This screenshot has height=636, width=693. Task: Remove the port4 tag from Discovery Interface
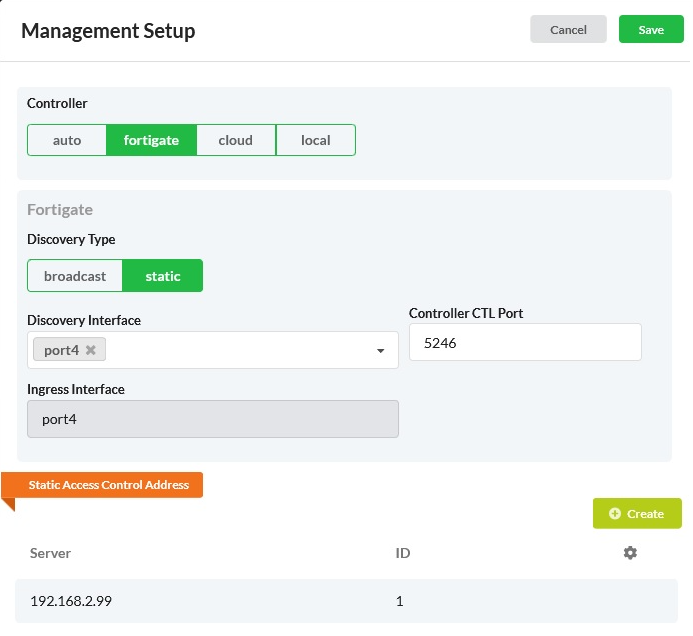(91, 350)
